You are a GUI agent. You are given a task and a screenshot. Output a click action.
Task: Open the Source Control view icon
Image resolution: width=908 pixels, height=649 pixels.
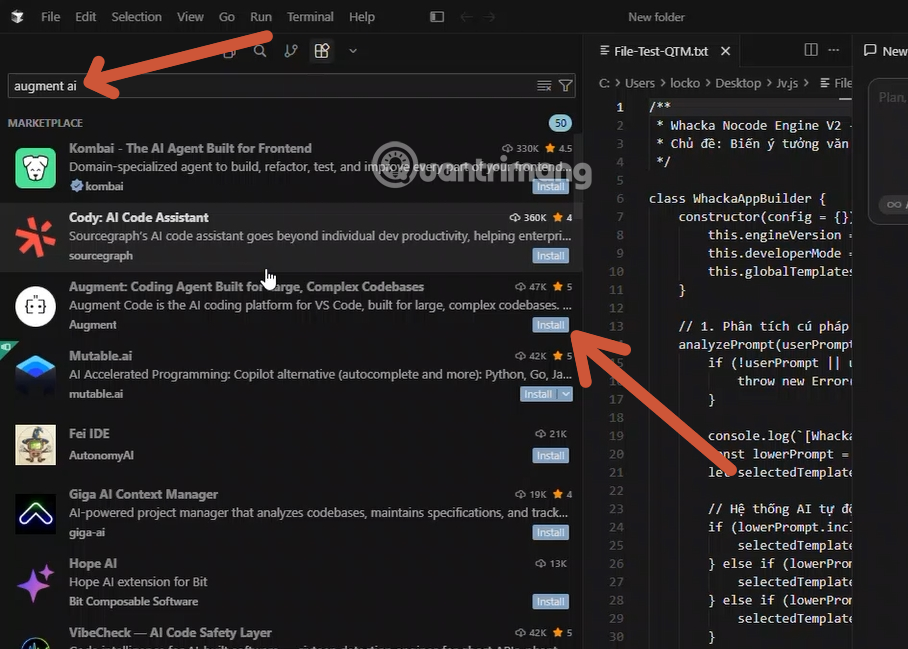291,51
